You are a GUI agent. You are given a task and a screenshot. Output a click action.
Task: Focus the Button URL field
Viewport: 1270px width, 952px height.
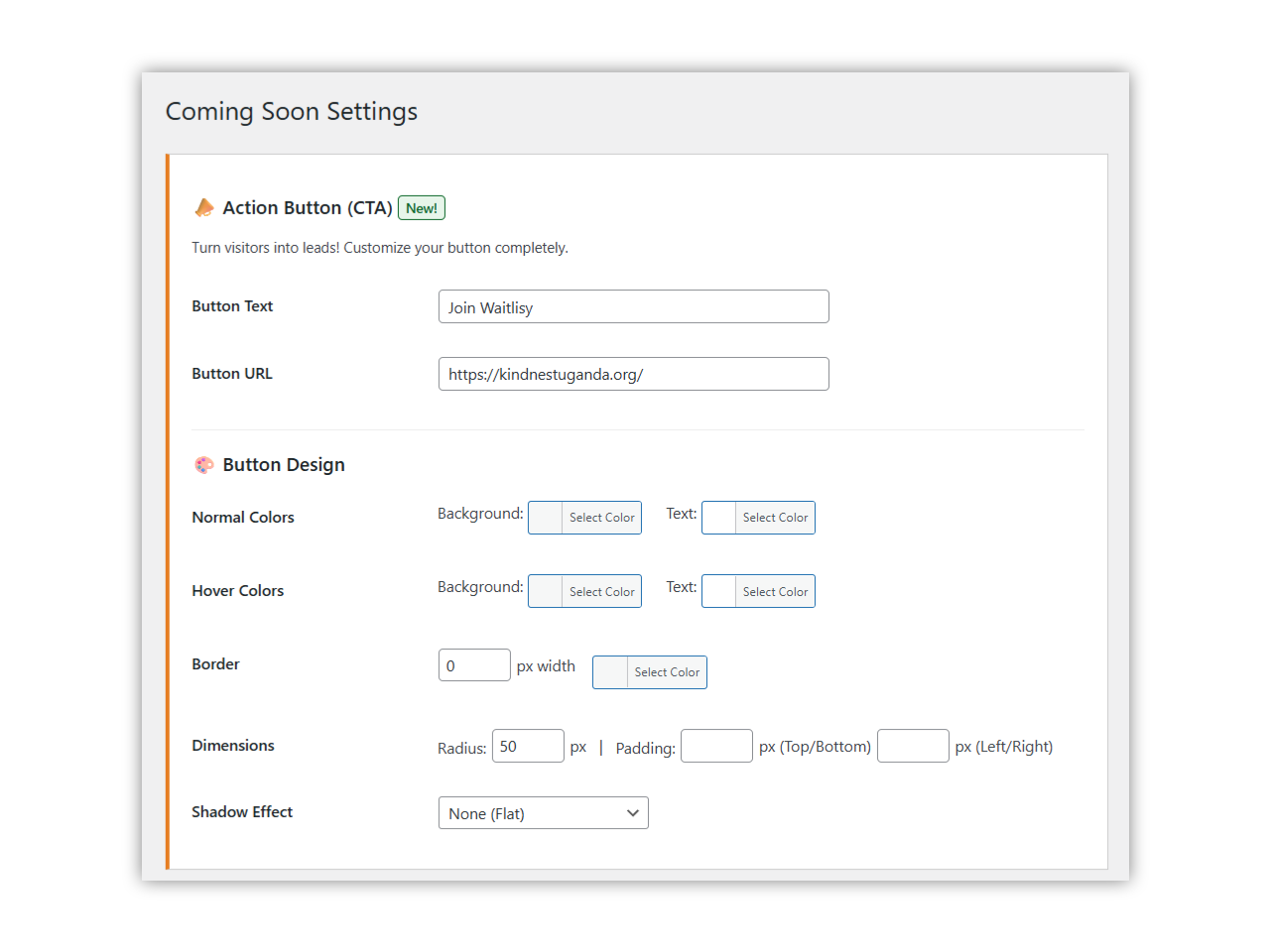(x=633, y=375)
